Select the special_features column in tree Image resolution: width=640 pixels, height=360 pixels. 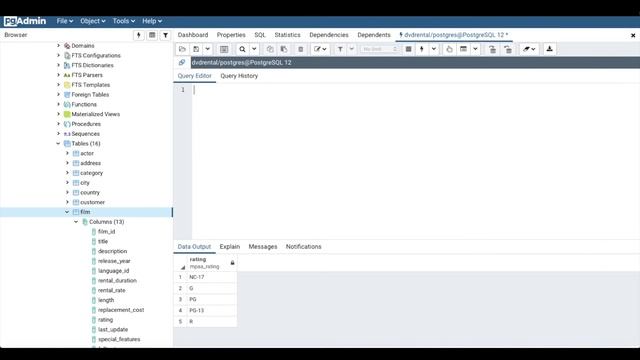tap(119, 340)
